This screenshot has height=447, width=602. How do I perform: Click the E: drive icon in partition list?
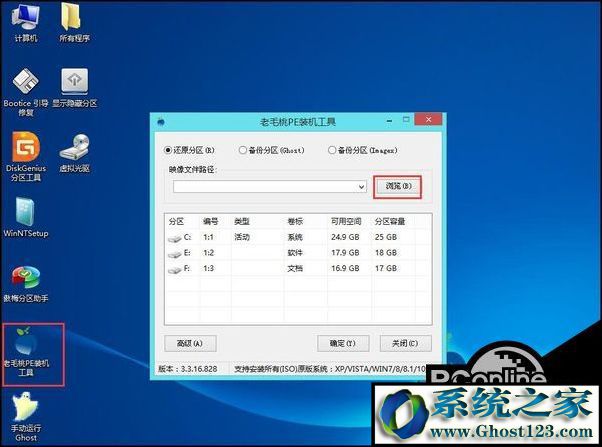point(175,254)
